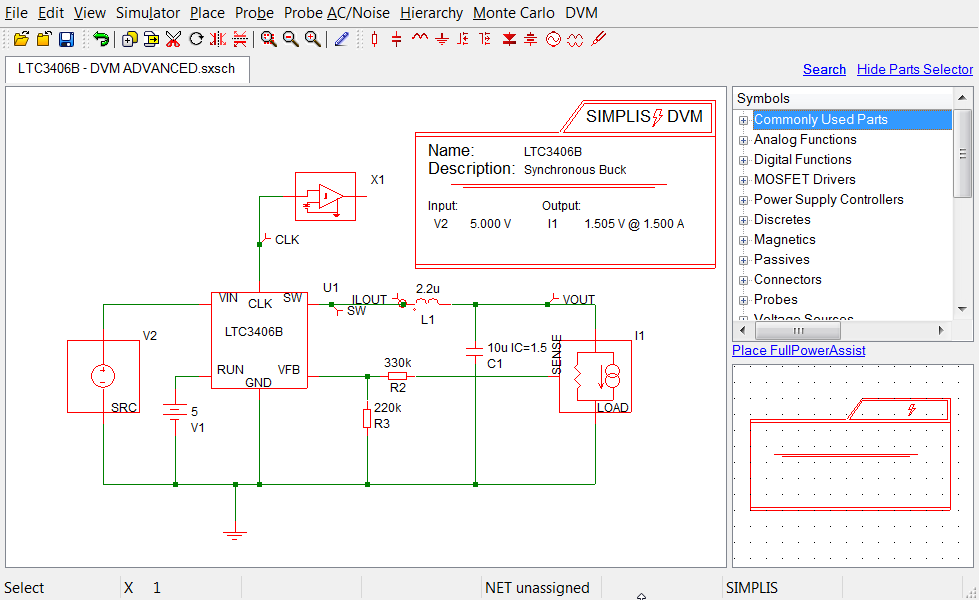979x600 pixels.
Task: Place an inductor from the toolbar
Action: point(419,39)
